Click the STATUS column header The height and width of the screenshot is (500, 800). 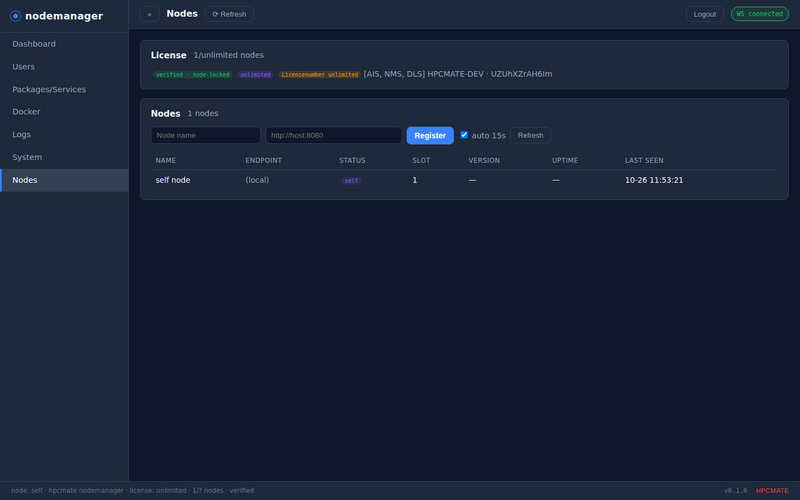coord(352,160)
